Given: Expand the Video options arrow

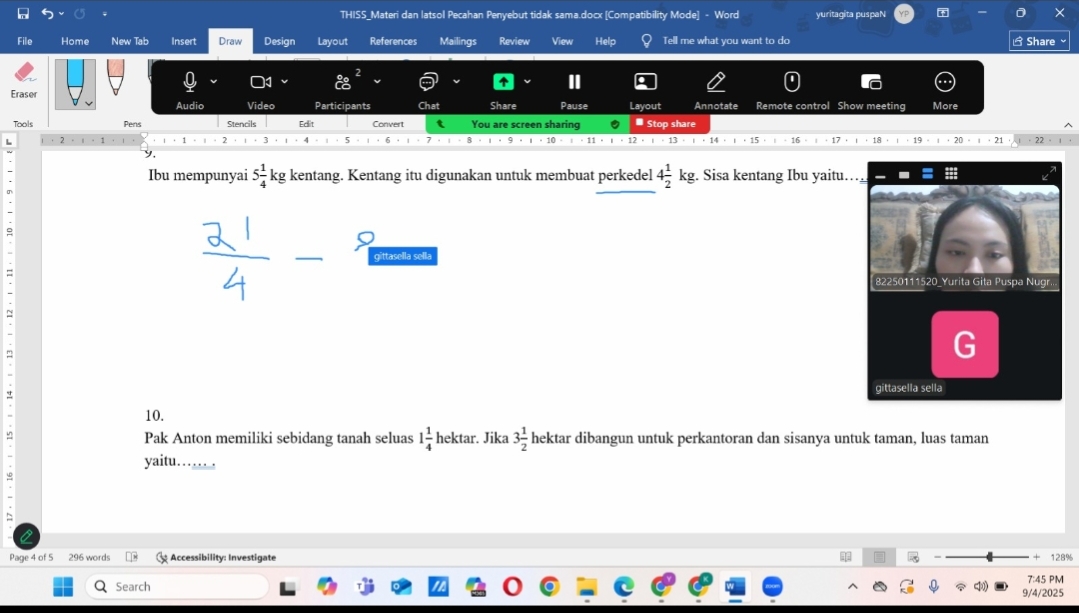Looking at the screenshot, I should click(285, 82).
